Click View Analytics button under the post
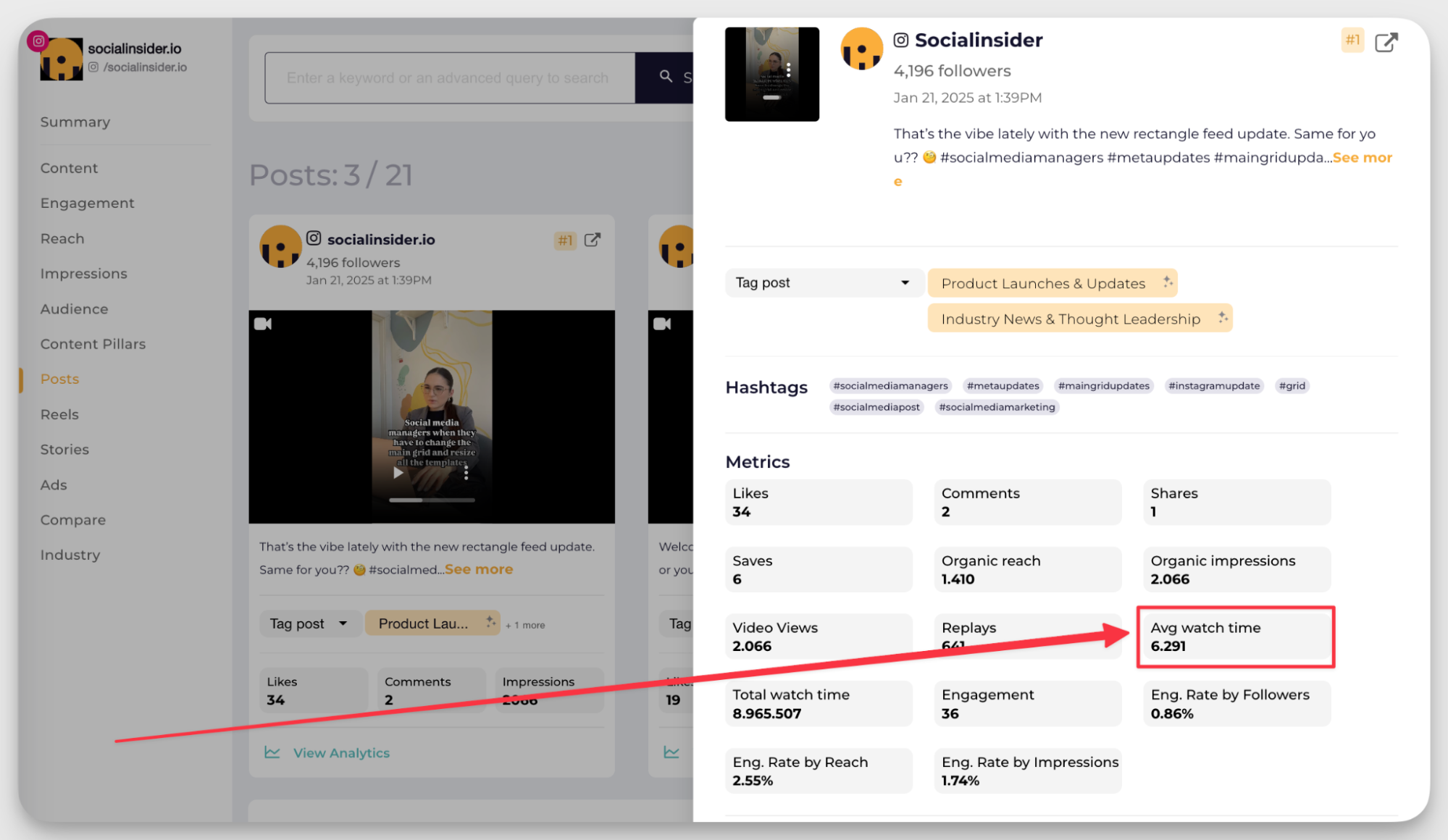Image resolution: width=1448 pixels, height=840 pixels. pyautogui.click(x=341, y=752)
